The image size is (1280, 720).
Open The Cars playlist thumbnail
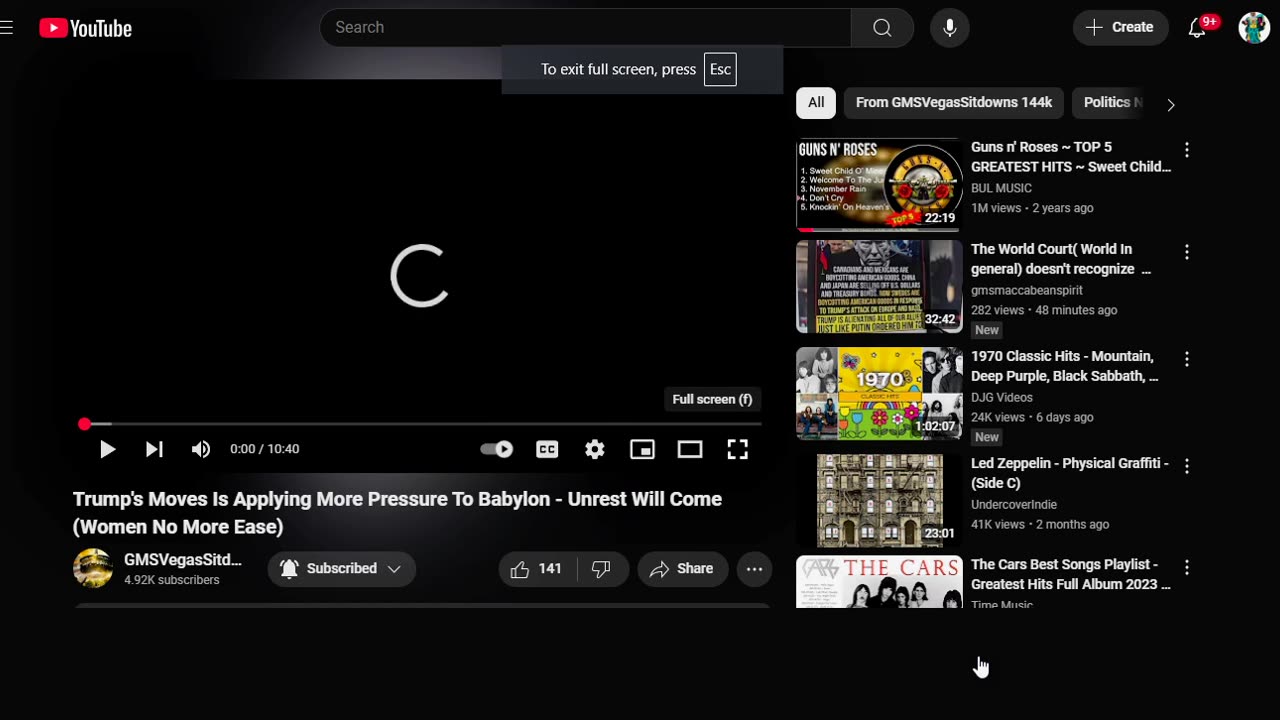(879, 582)
